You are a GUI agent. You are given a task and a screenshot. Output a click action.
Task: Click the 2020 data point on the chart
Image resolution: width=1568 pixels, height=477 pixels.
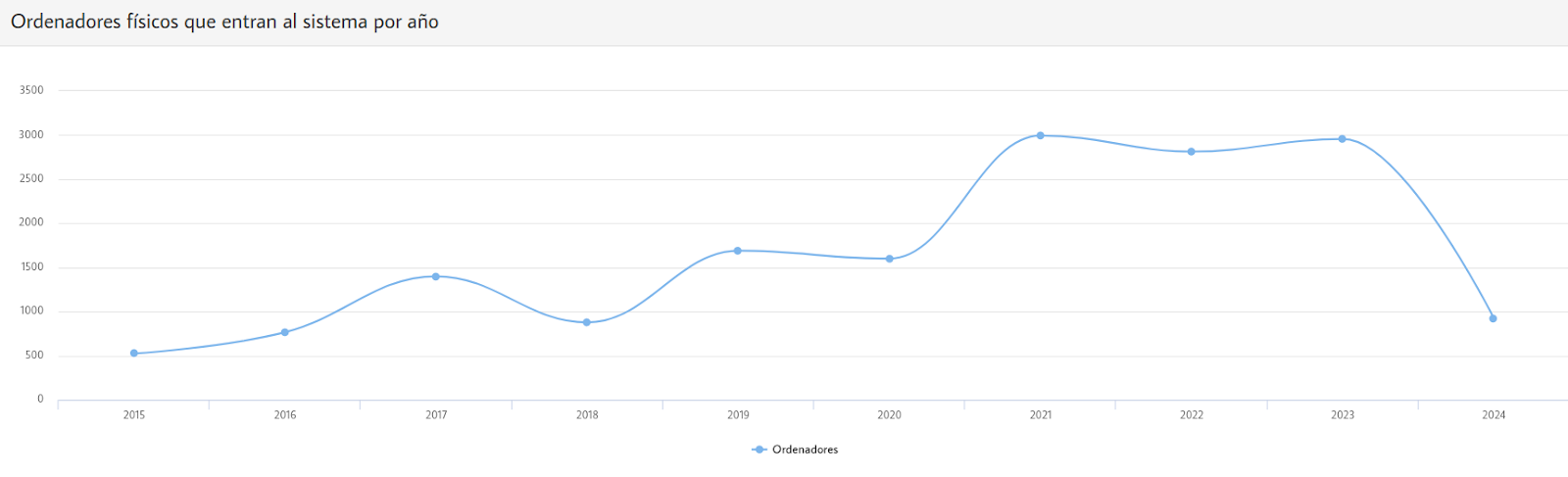(x=890, y=259)
